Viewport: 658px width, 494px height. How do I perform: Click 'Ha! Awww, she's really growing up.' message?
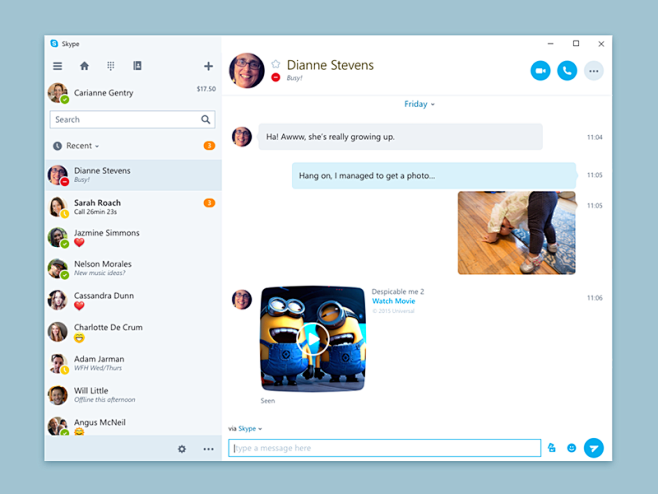pyautogui.click(x=400, y=137)
